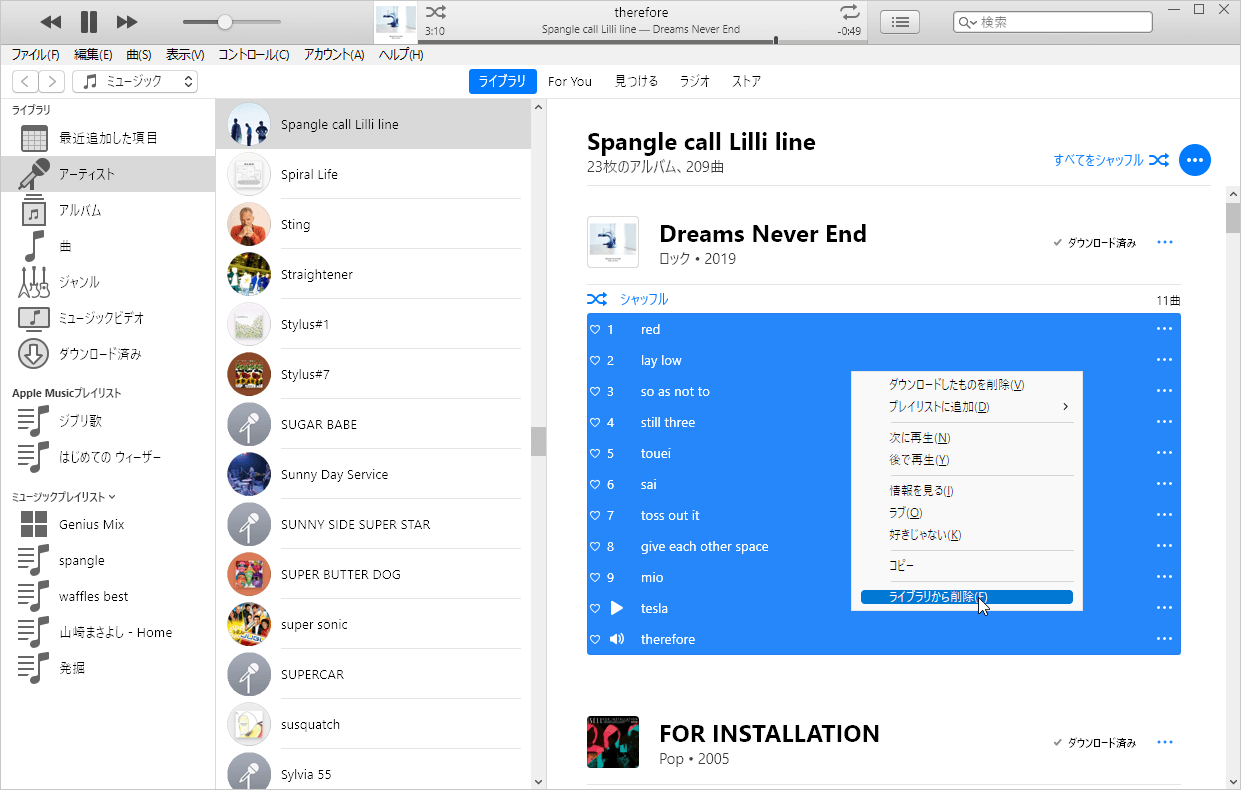Open the spangle playlist
The image size is (1241, 790).
[108, 560]
